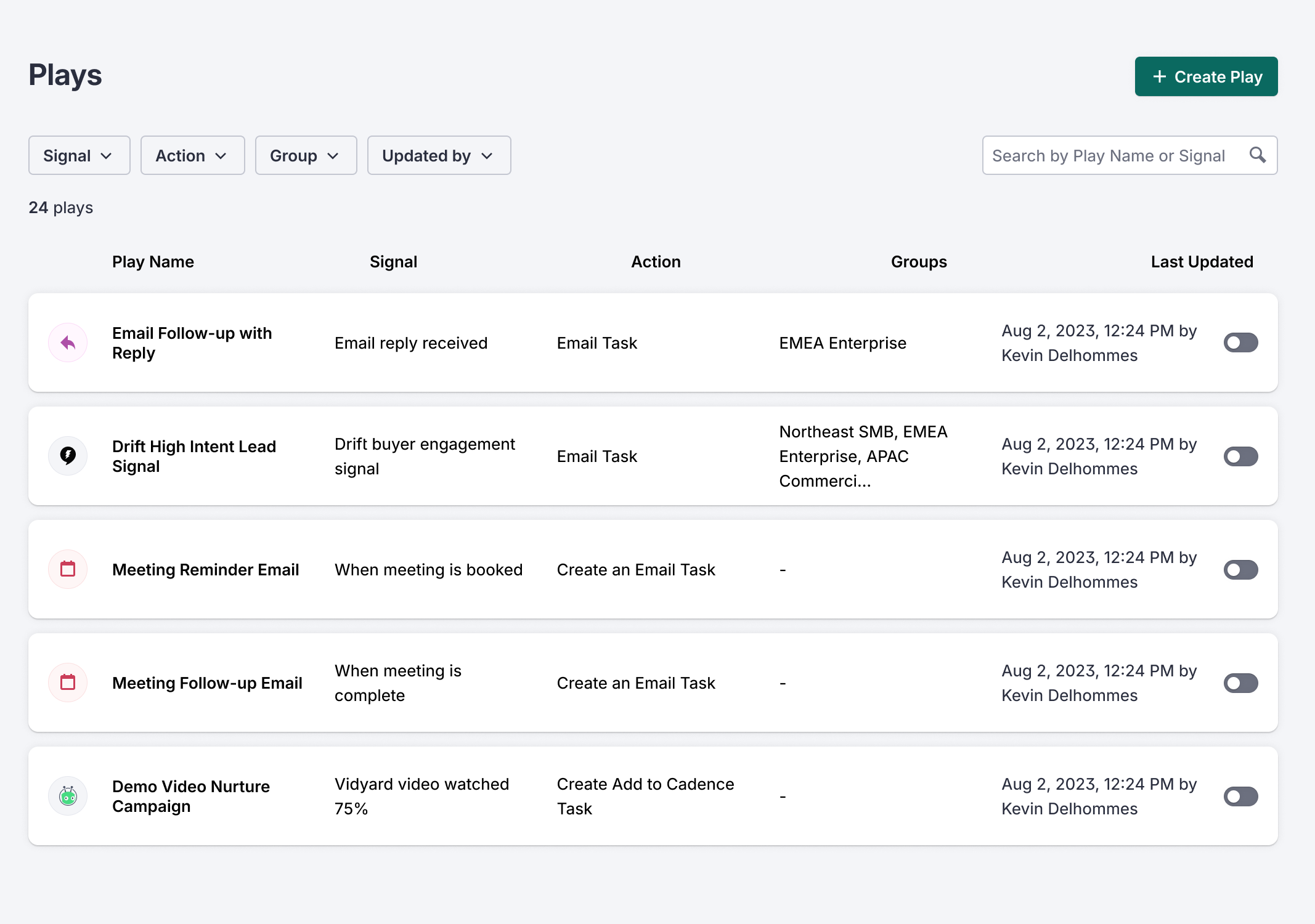The height and width of the screenshot is (924, 1315).
Task: Expand the Updated by filter
Action: pyautogui.click(x=439, y=155)
